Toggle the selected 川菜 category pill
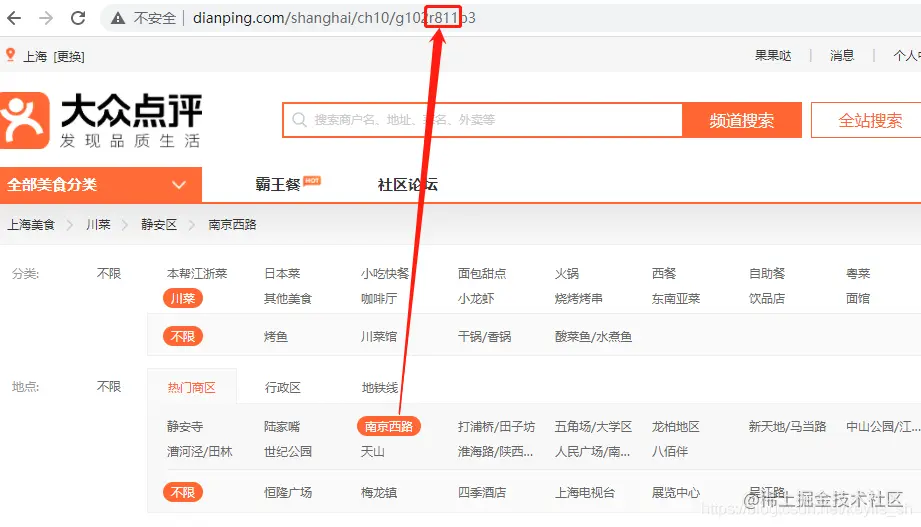921x527 pixels. [183, 298]
